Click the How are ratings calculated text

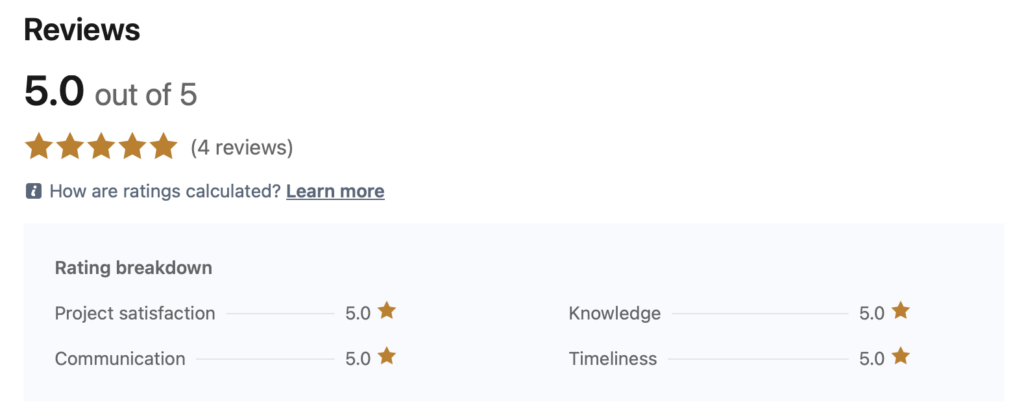[x=165, y=191]
